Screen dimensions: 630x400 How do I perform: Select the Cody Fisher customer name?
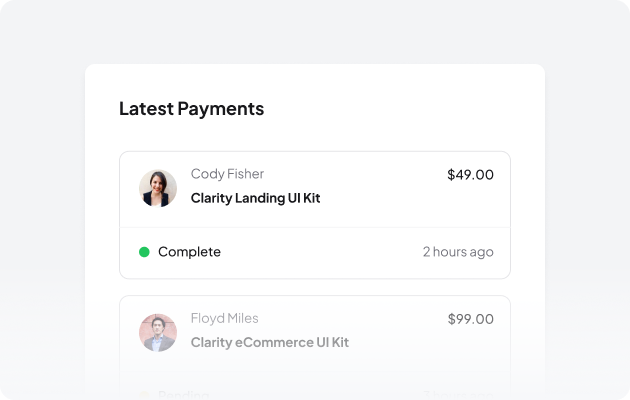click(227, 174)
